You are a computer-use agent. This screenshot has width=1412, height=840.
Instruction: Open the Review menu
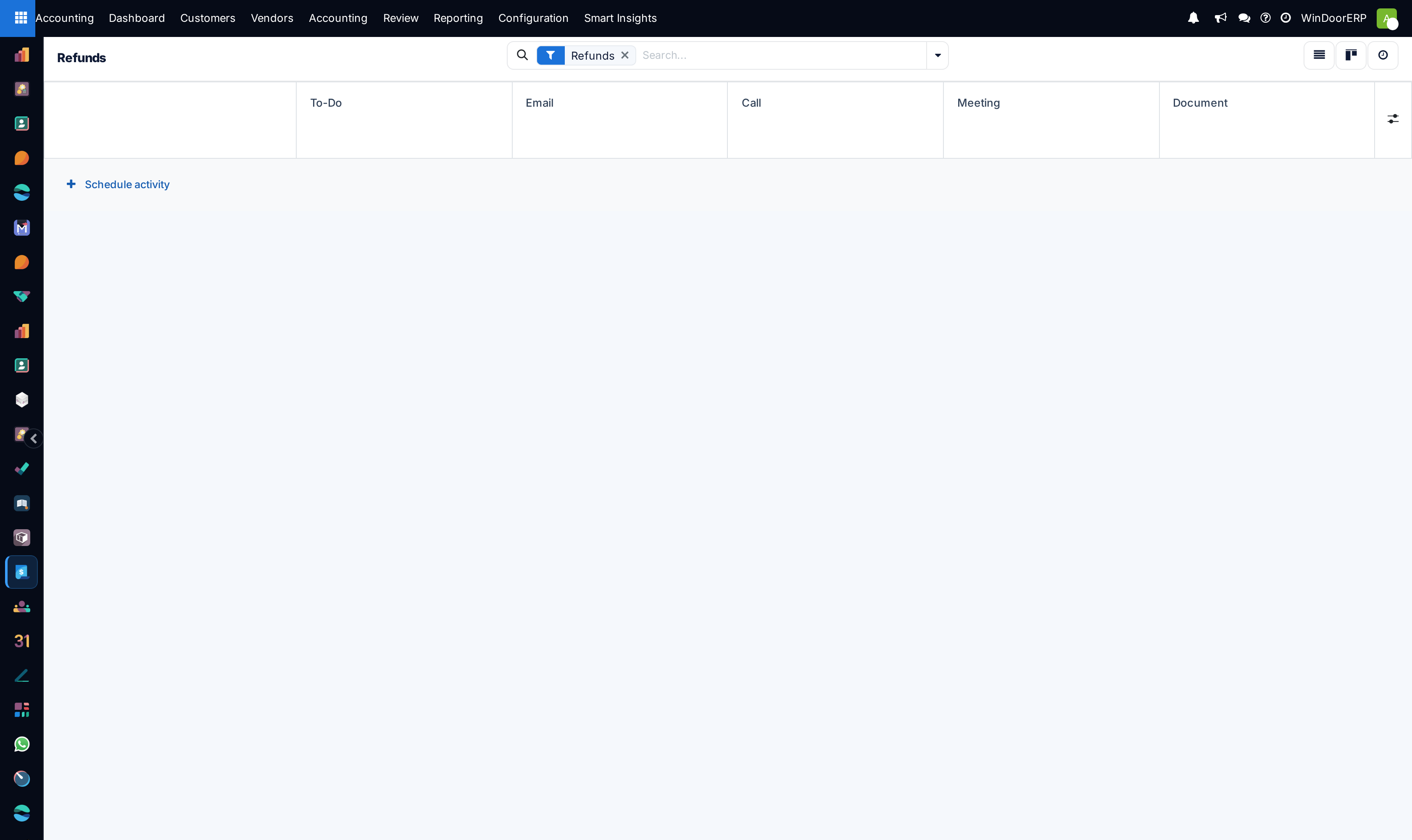pos(400,18)
